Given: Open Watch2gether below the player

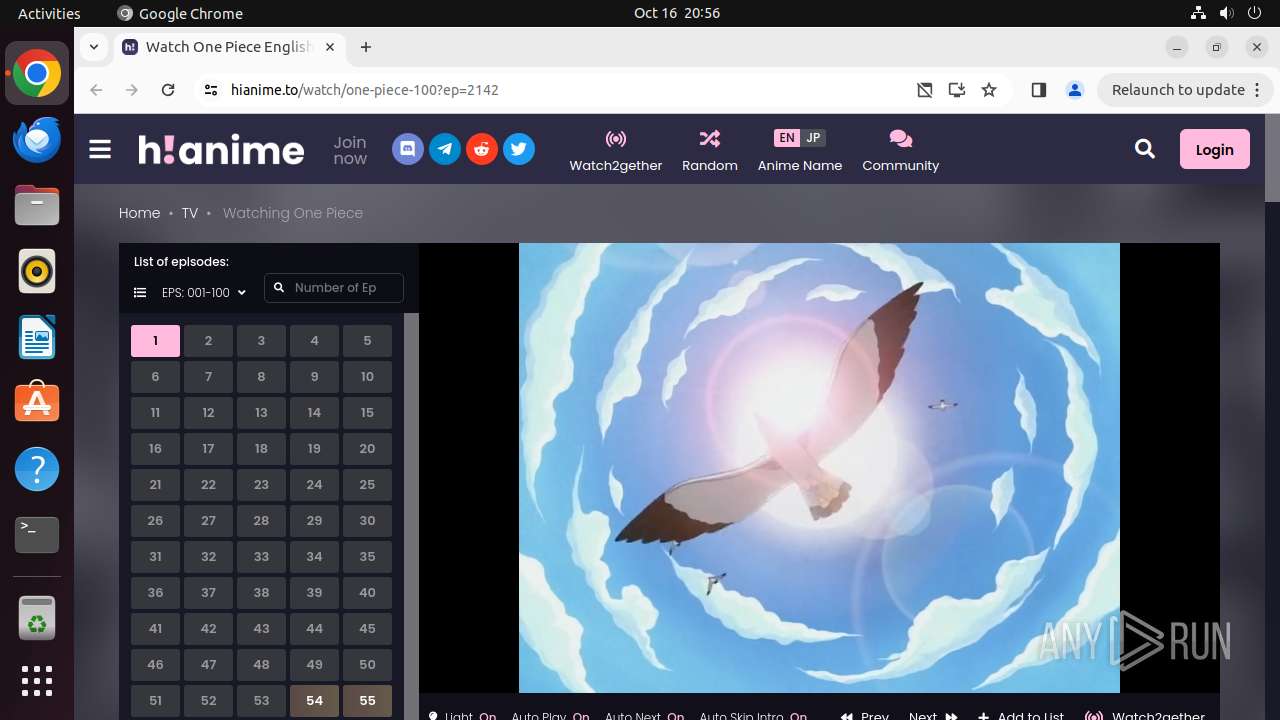Looking at the screenshot, I should [1145, 715].
